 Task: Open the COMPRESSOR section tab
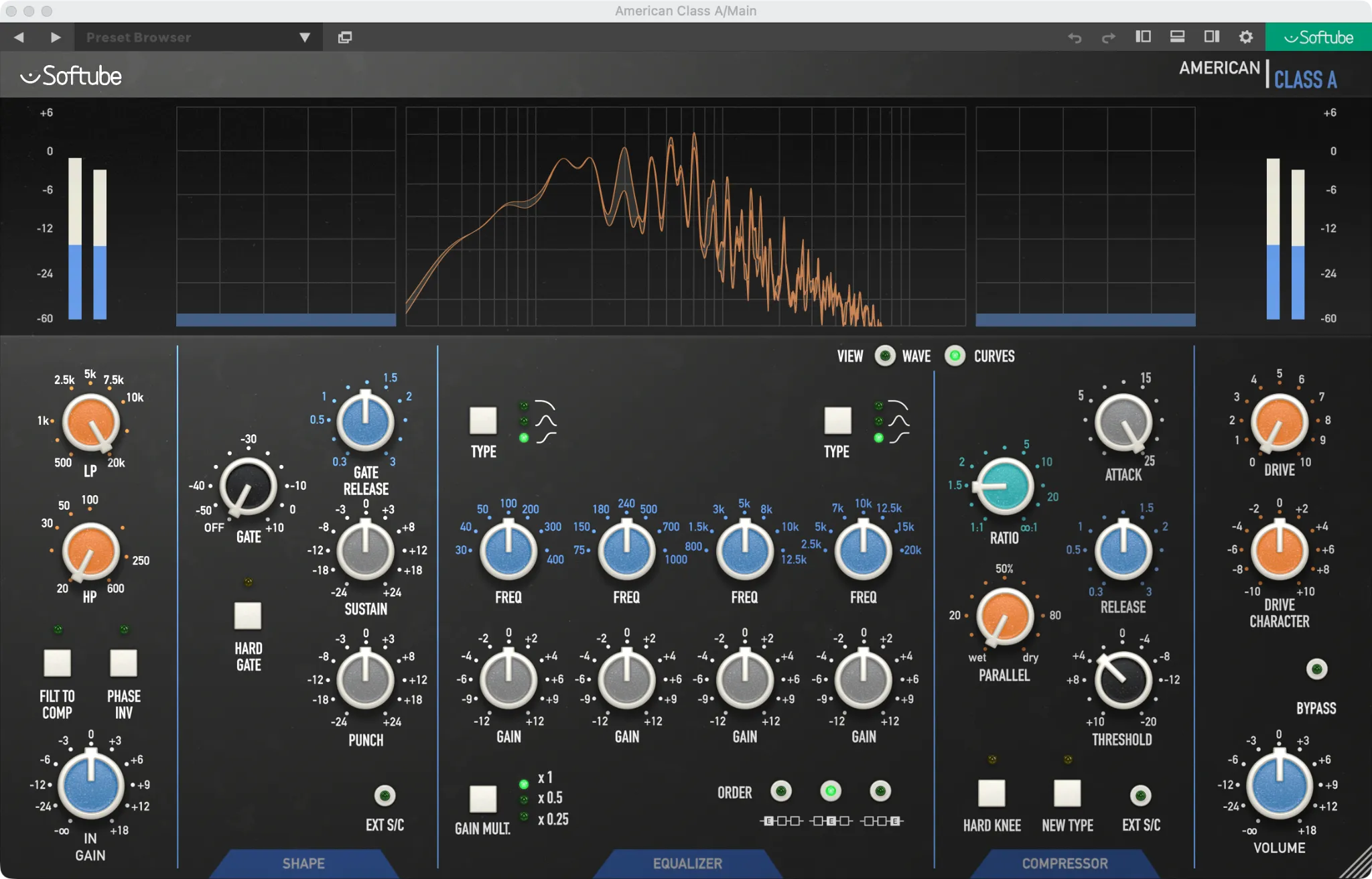click(1065, 864)
